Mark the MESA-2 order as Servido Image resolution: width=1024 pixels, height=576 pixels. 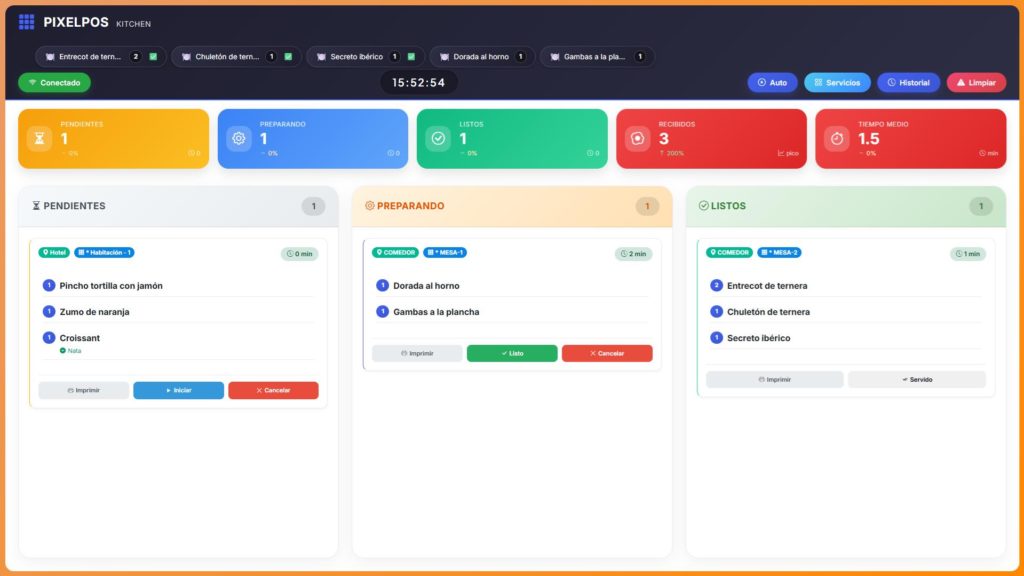click(917, 379)
